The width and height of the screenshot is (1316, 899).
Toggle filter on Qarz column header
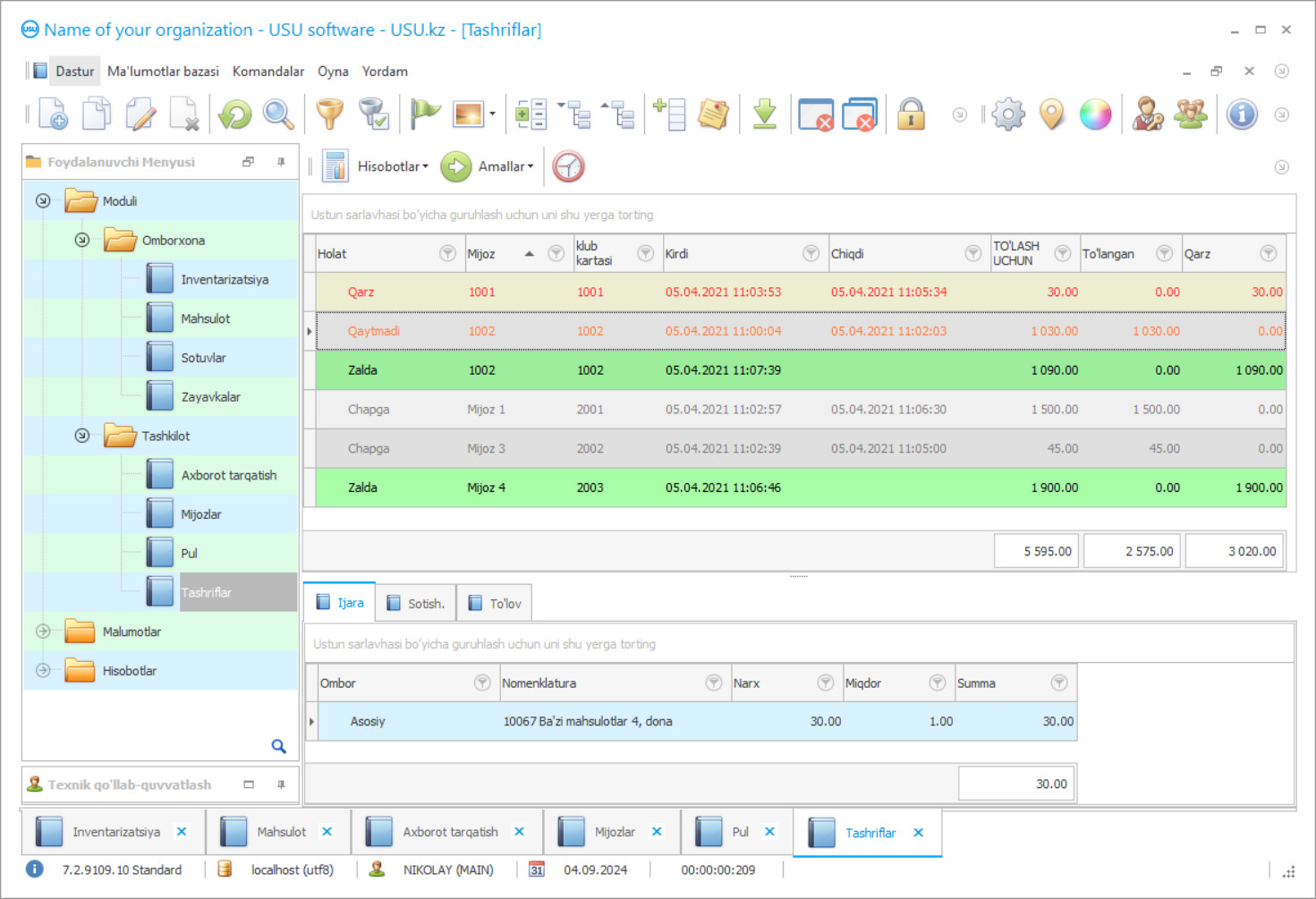(1268, 254)
